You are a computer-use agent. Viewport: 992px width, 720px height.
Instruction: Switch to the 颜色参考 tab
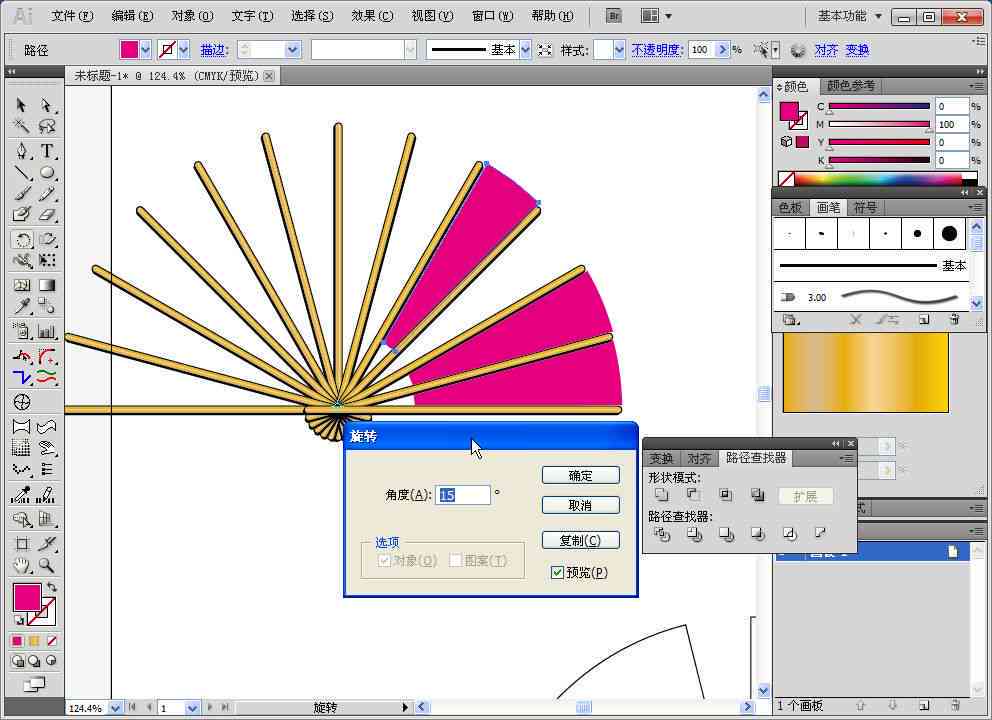click(x=850, y=85)
